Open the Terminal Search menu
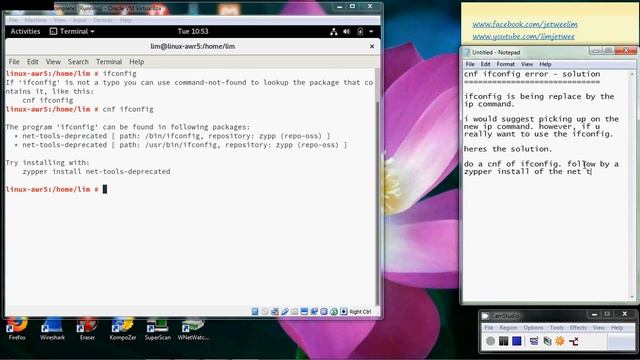 point(78,62)
